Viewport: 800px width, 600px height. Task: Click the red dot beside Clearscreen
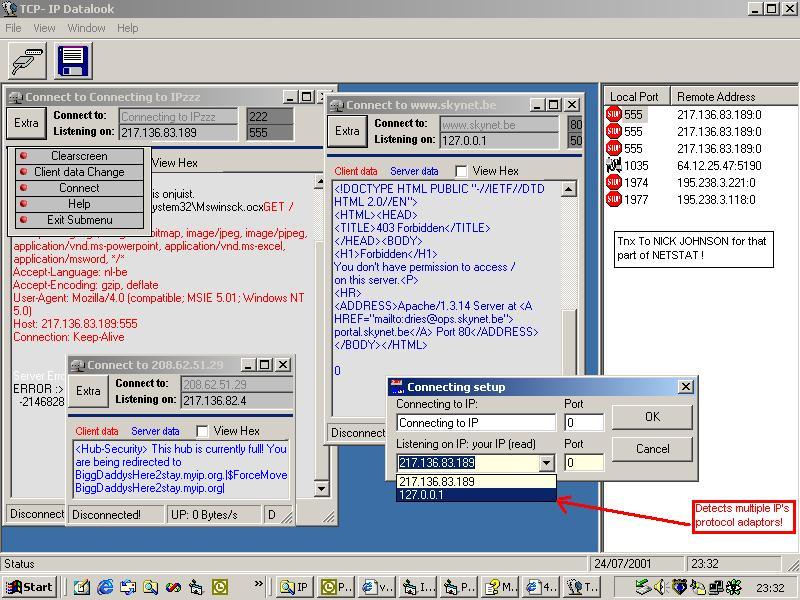[x=23, y=156]
